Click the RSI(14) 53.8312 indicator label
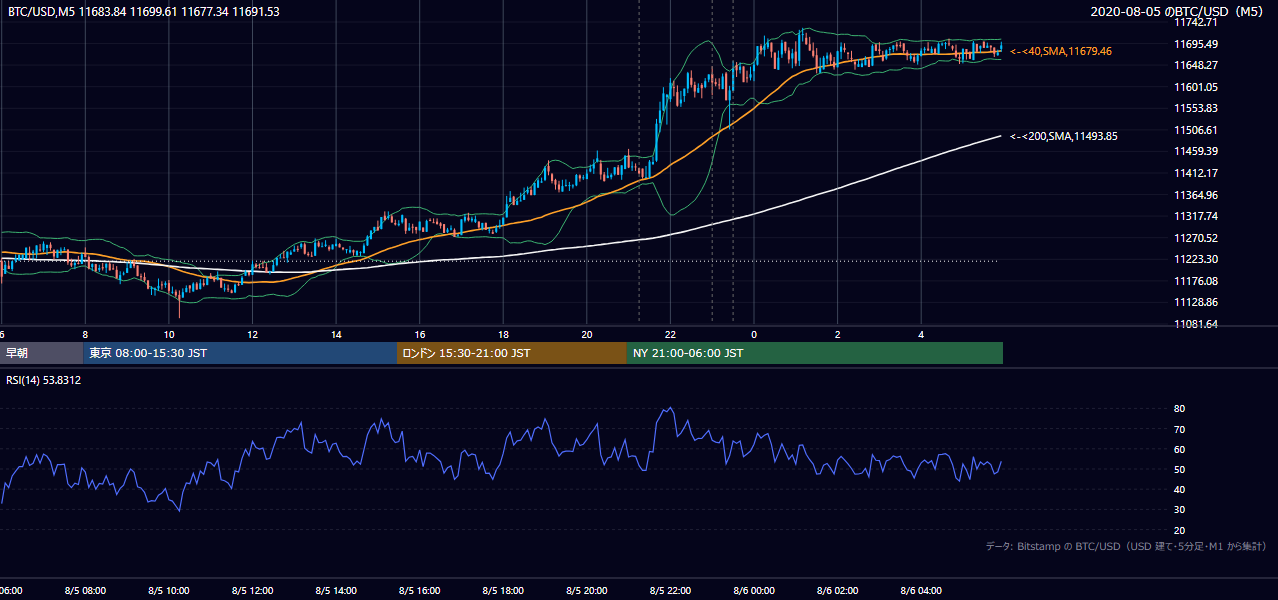 click(x=44, y=381)
